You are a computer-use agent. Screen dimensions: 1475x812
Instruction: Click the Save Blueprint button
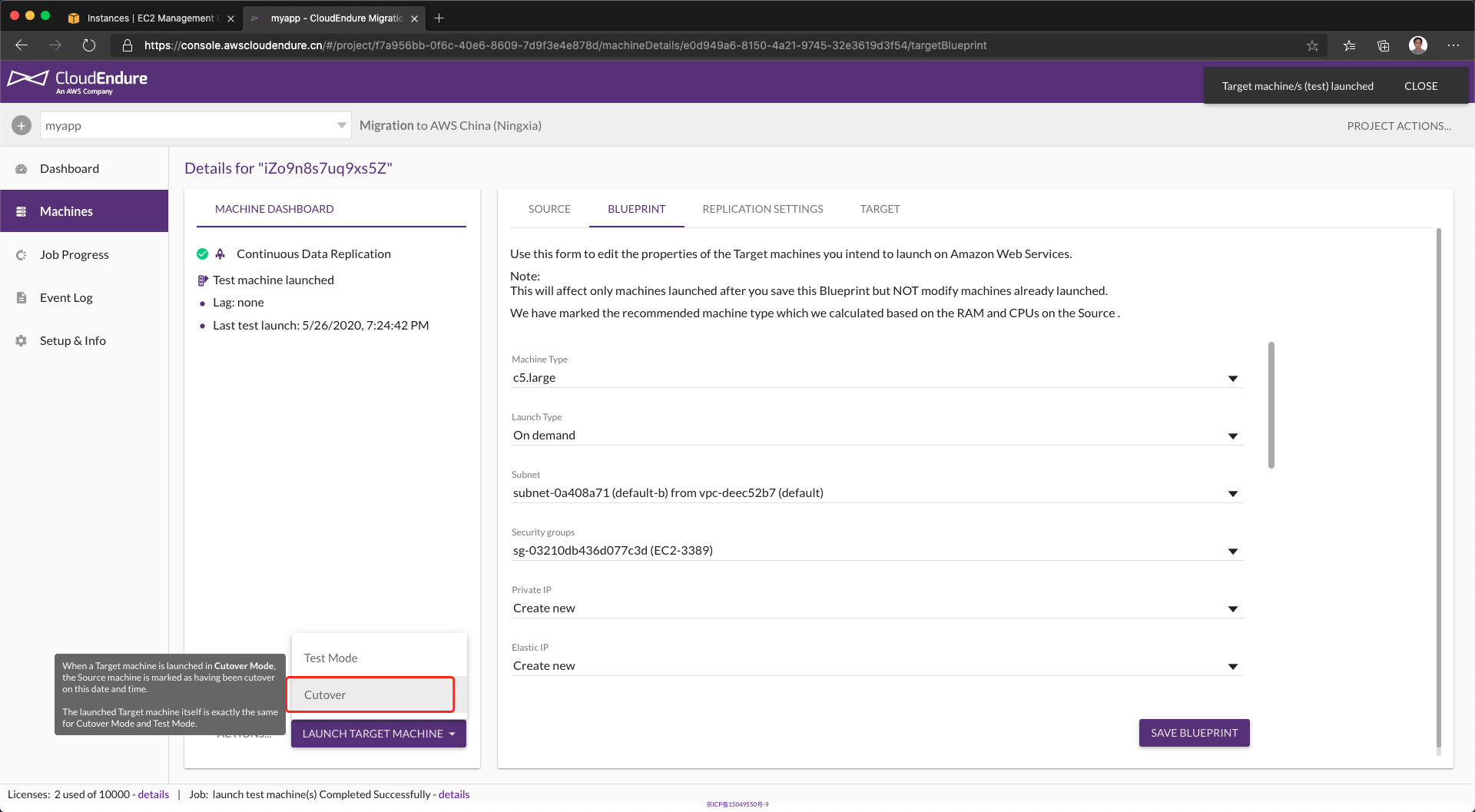(x=1194, y=733)
